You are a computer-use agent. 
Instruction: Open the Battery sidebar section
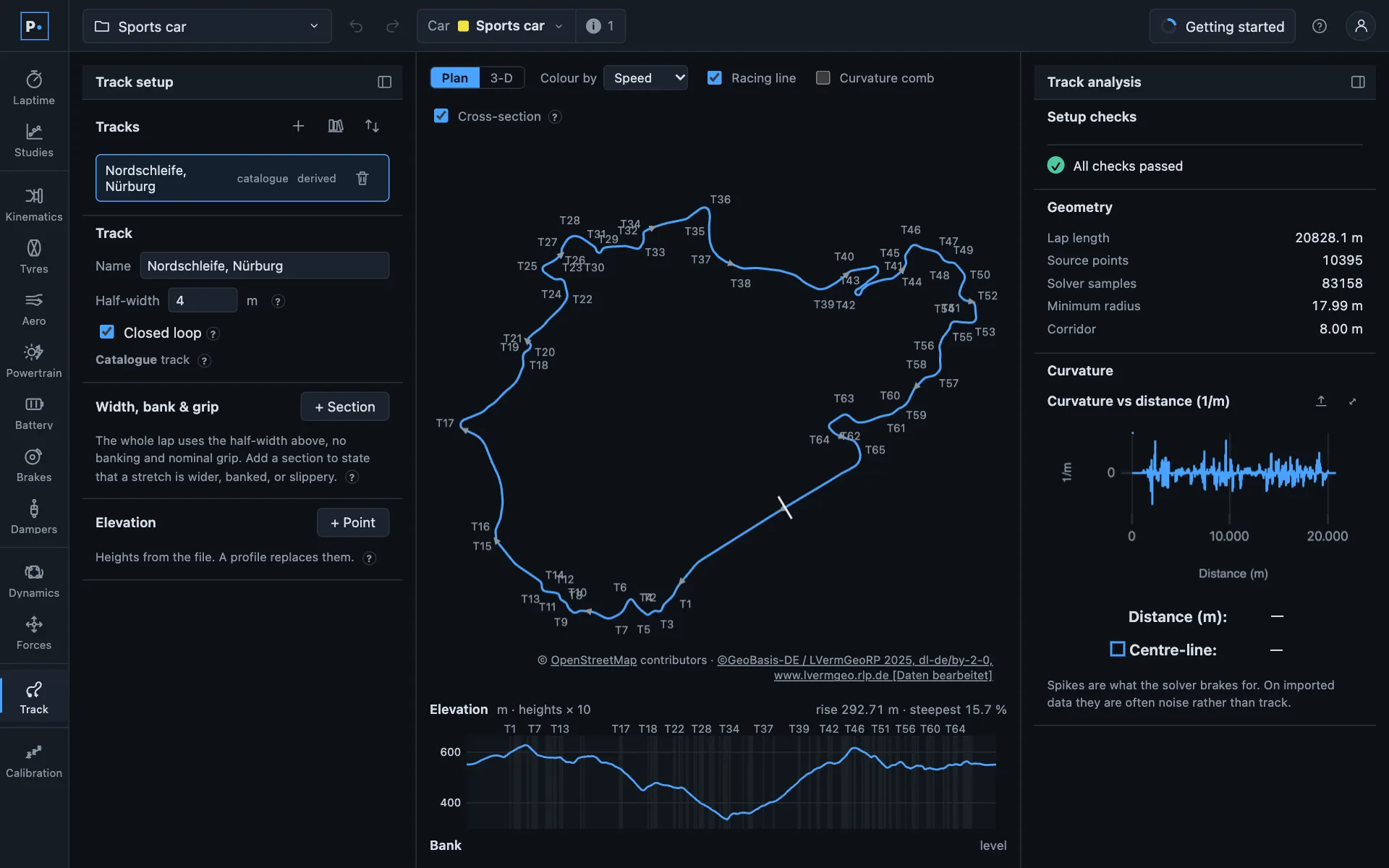click(34, 413)
